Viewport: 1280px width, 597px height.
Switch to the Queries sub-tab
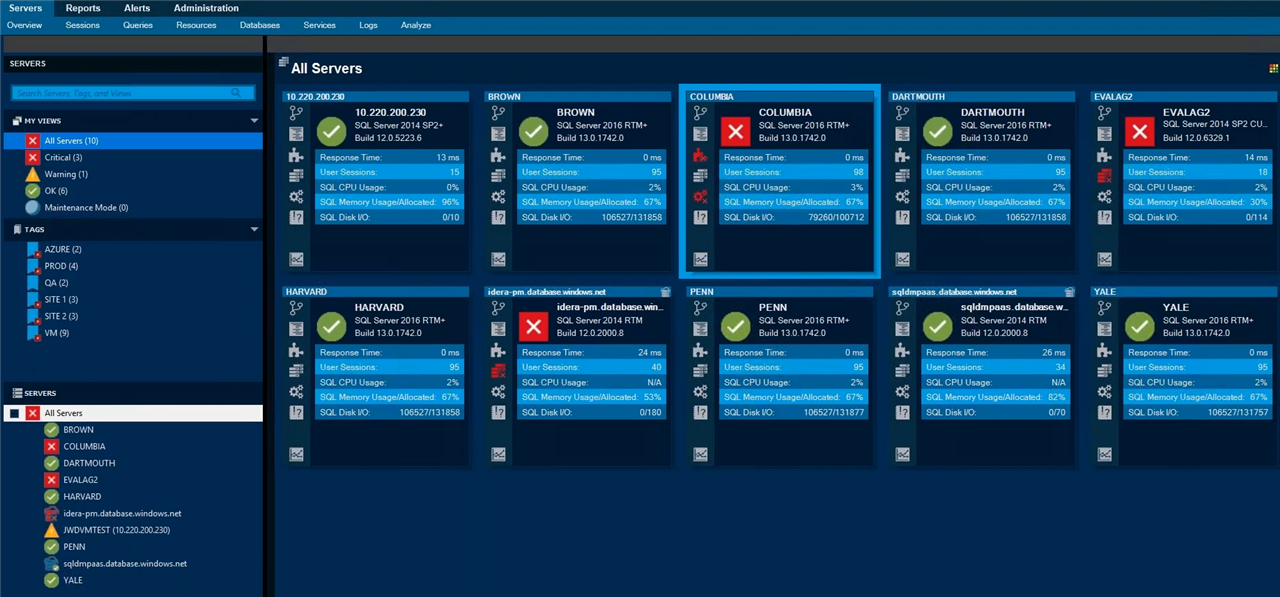(138, 25)
